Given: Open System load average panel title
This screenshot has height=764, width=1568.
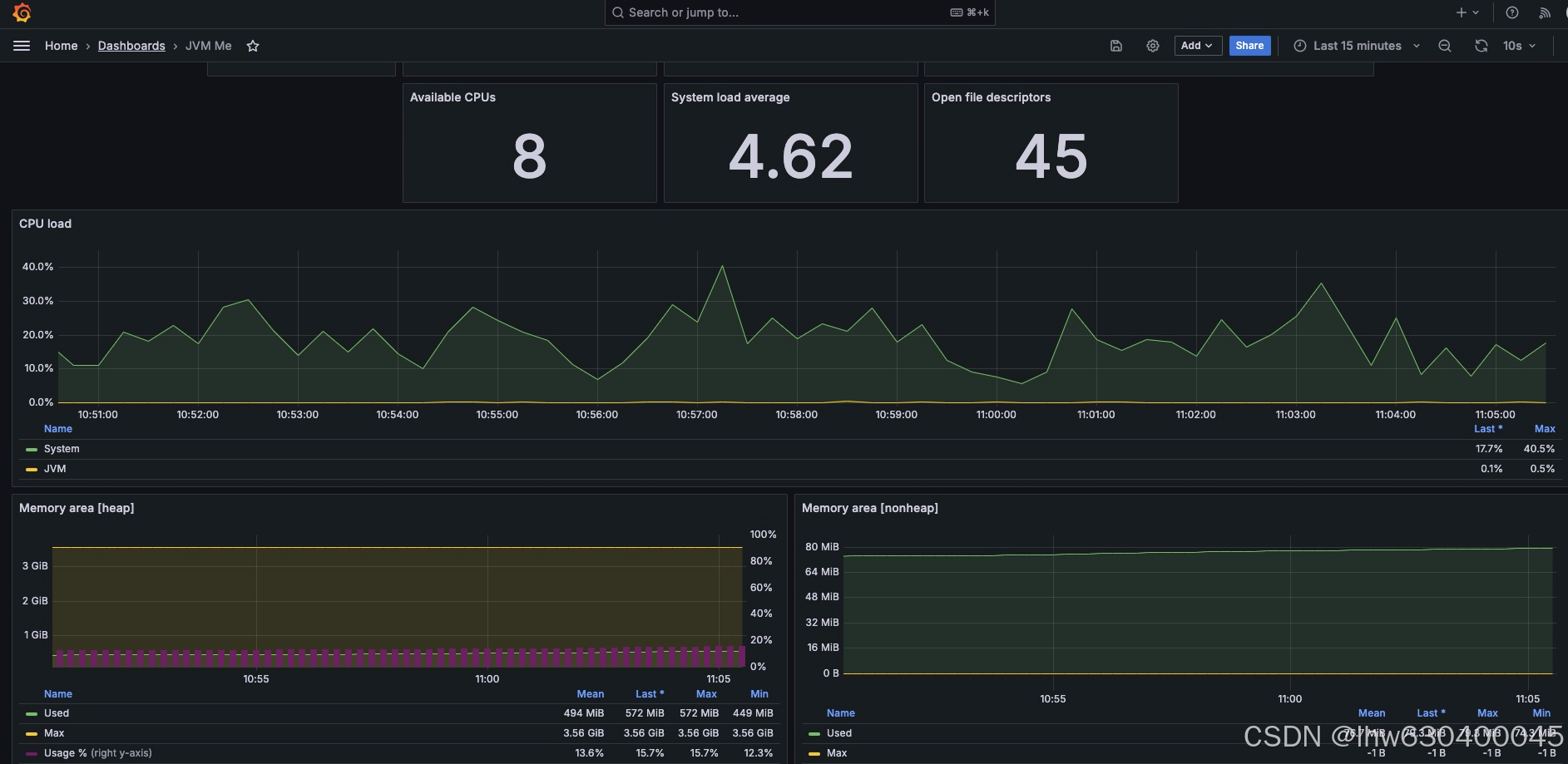Looking at the screenshot, I should pyautogui.click(x=730, y=97).
